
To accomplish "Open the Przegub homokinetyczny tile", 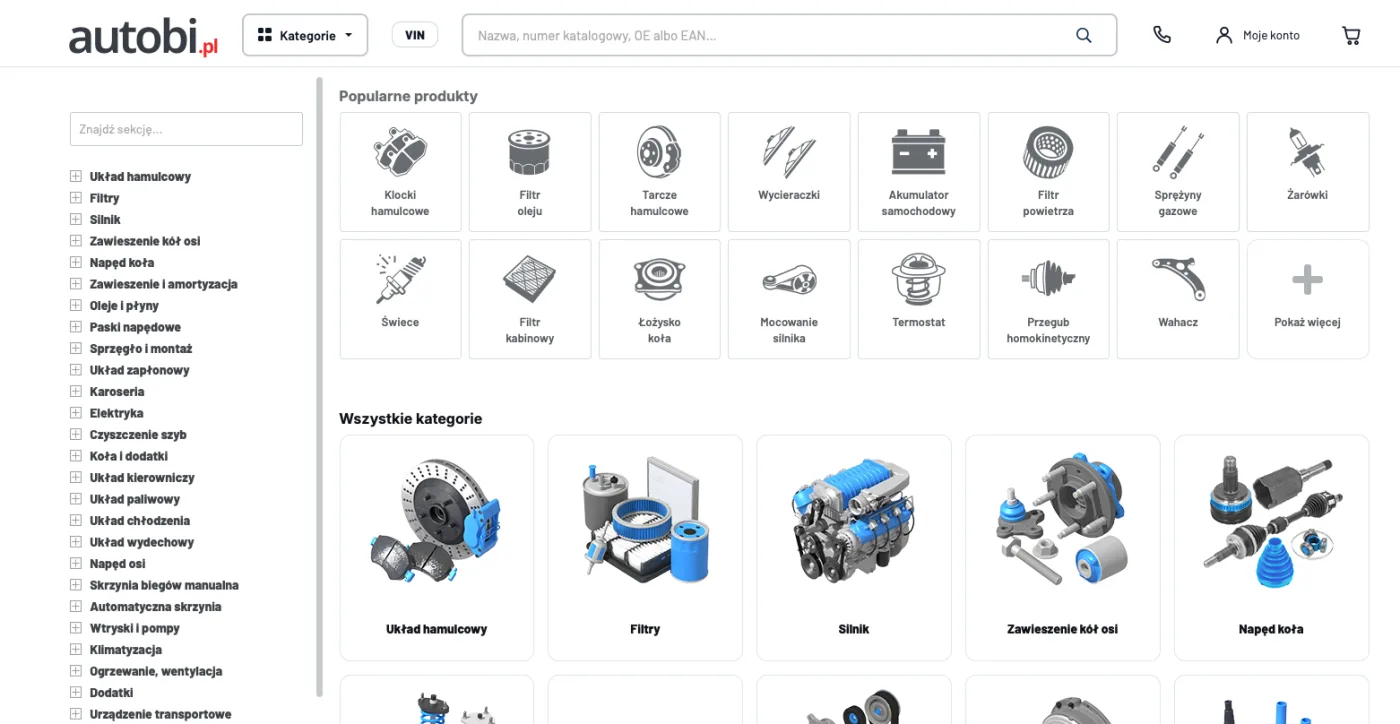I will pos(1048,299).
